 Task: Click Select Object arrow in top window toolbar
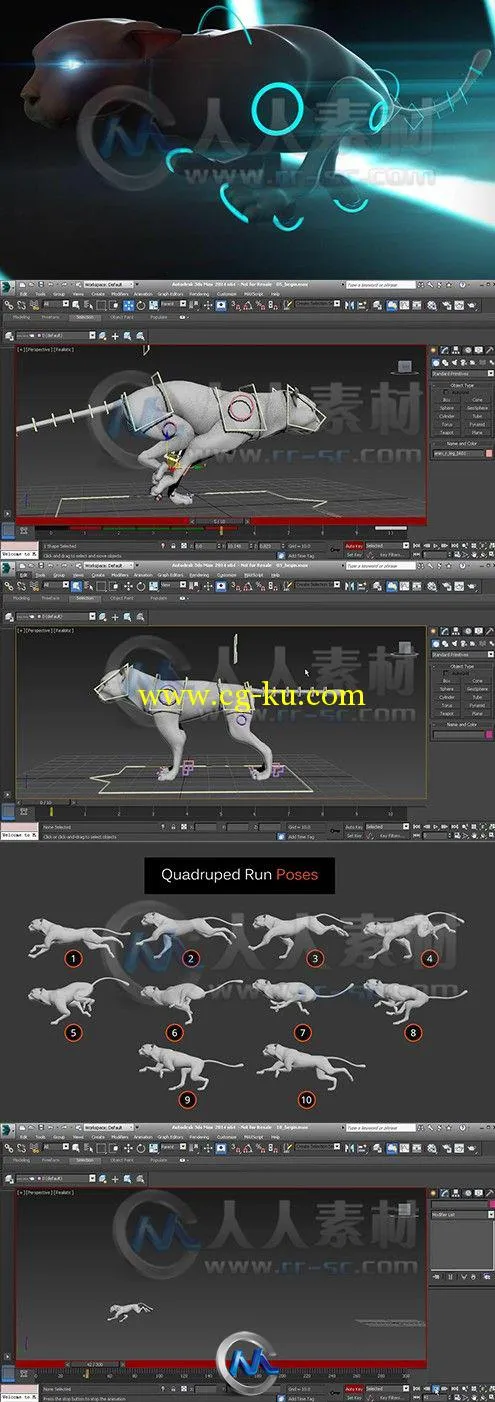coord(76,304)
